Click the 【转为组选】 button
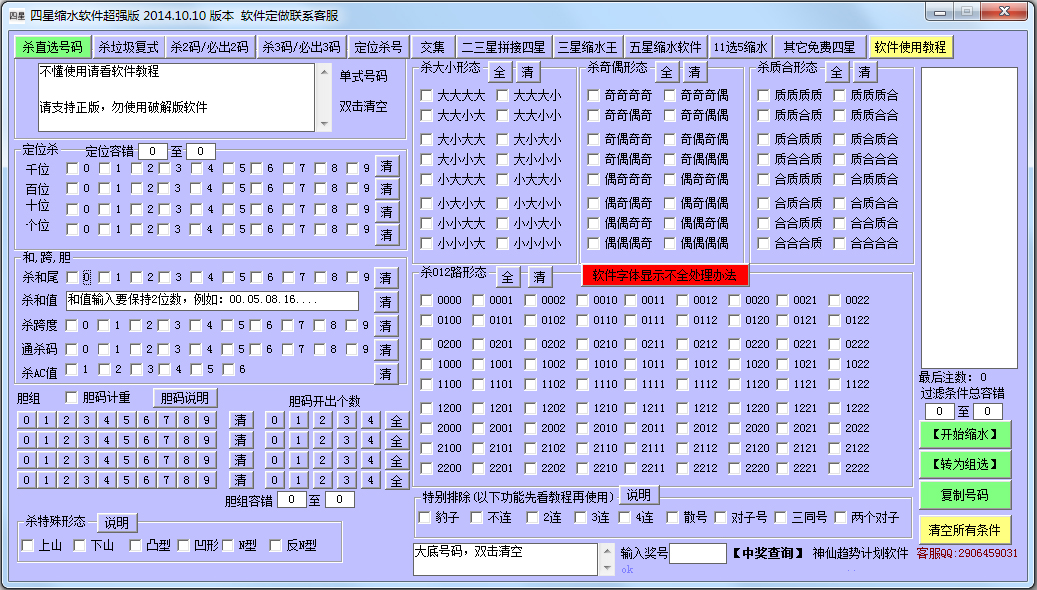 pos(964,464)
